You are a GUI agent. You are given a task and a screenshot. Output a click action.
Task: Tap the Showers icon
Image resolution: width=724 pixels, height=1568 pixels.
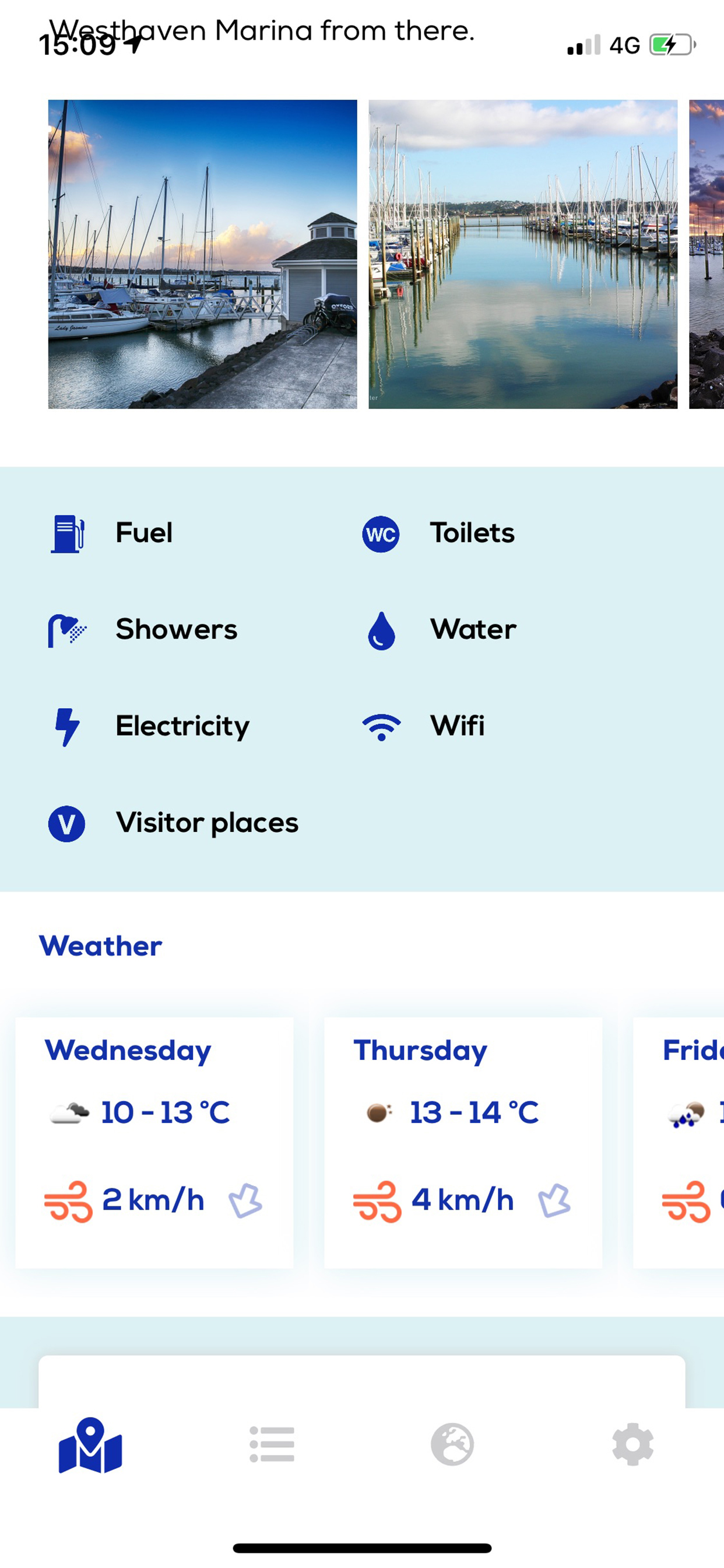(67, 631)
